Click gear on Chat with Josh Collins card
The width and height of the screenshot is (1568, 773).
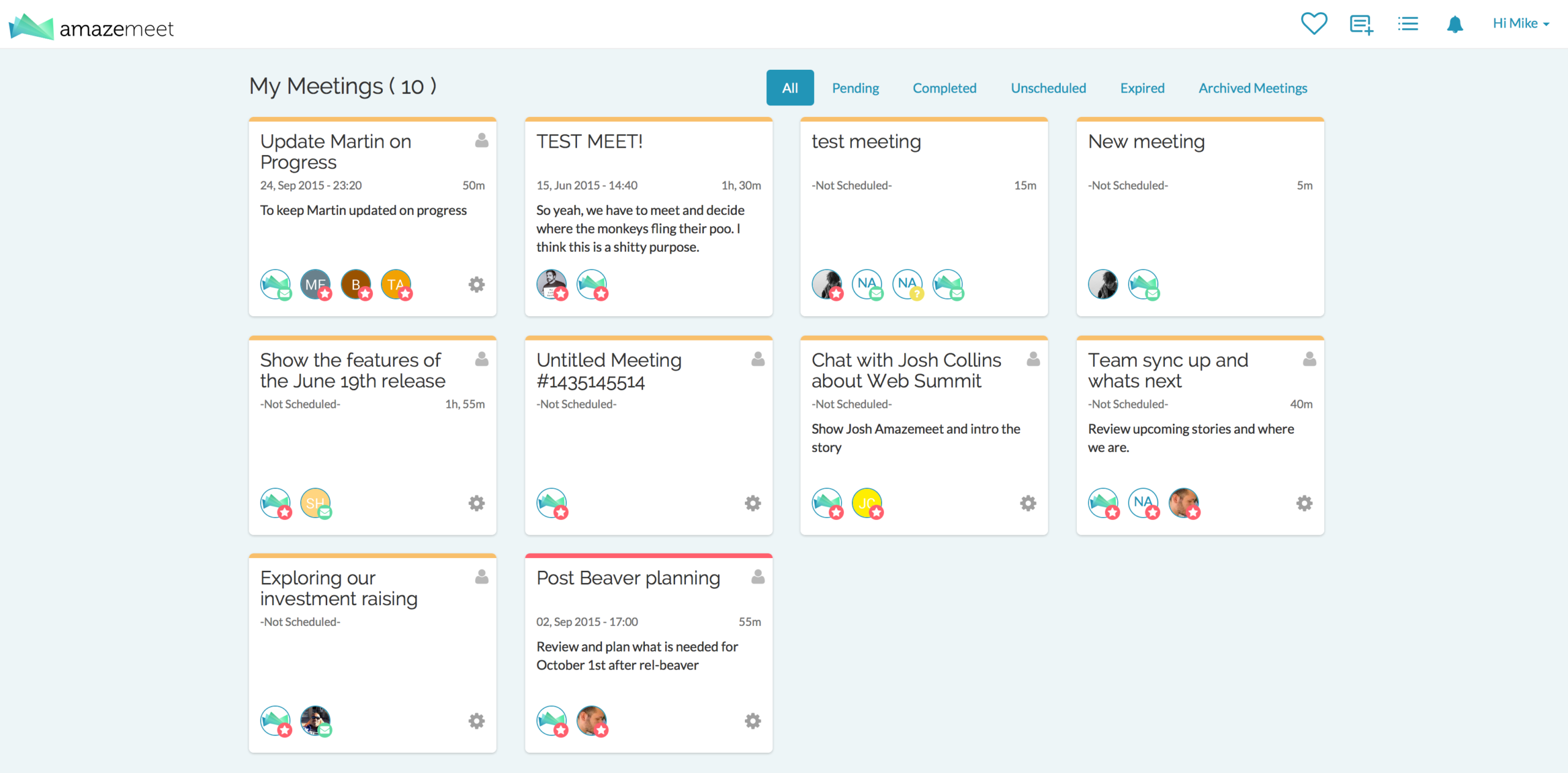pyautogui.click(x=1028, y=503)
